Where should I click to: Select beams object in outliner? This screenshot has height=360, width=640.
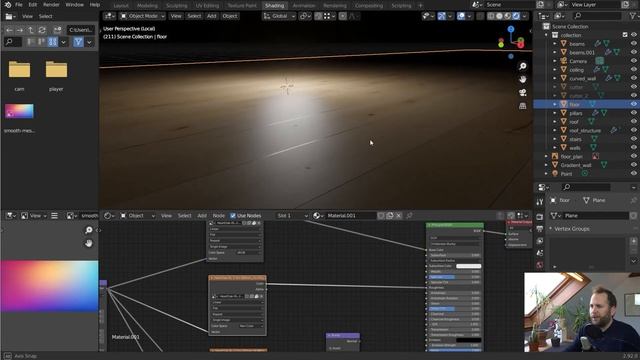coord(577,44)
